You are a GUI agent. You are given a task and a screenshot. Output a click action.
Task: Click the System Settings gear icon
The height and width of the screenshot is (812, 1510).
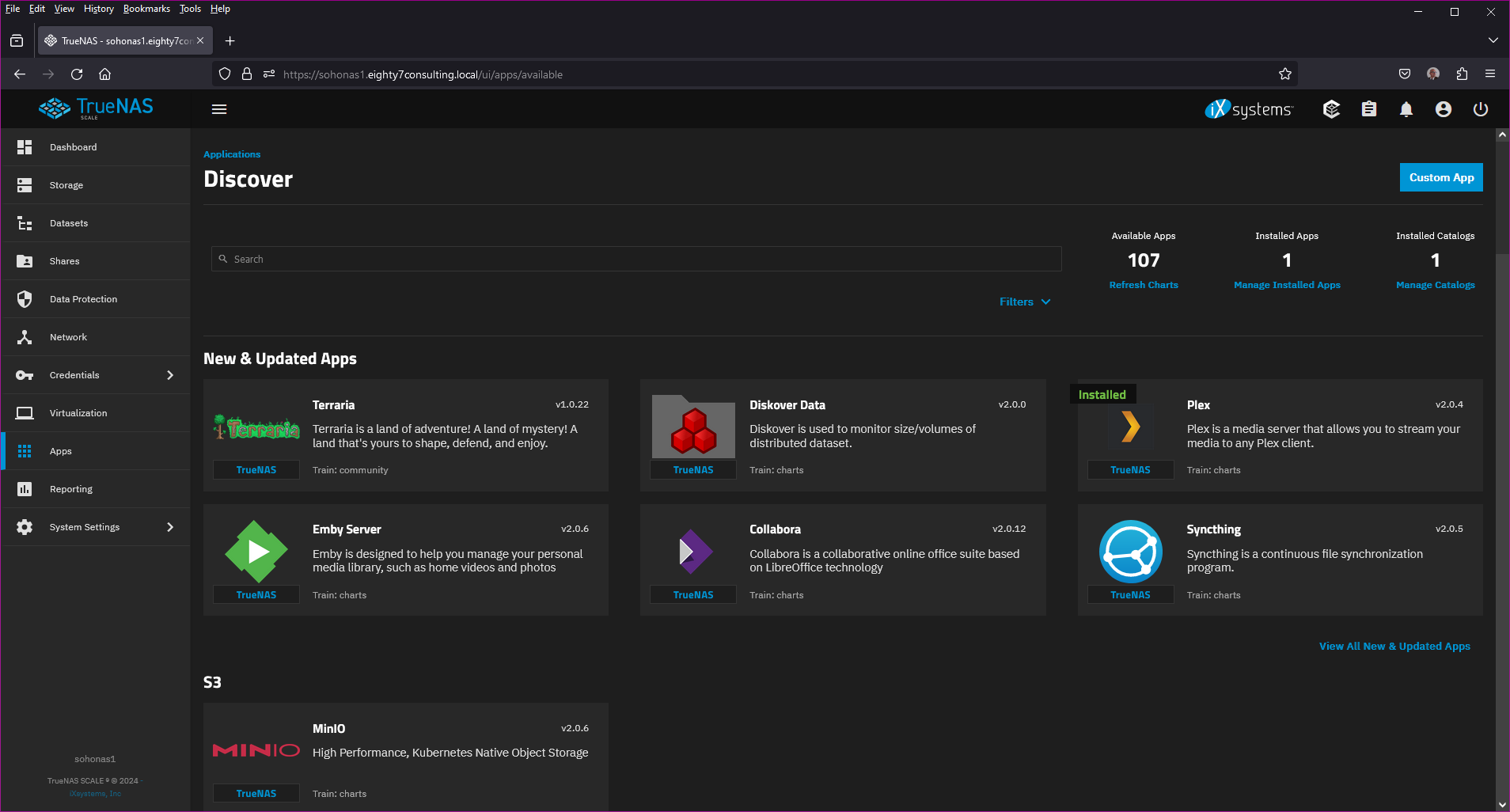point(25,527)
